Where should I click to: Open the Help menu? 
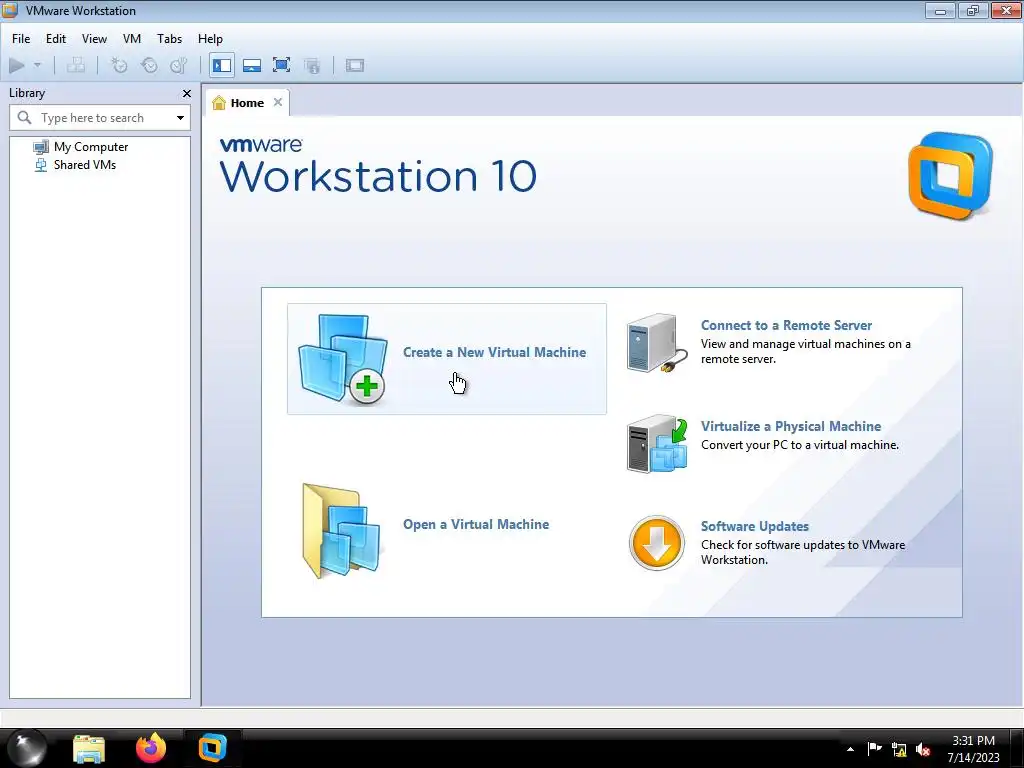[210, 39]
